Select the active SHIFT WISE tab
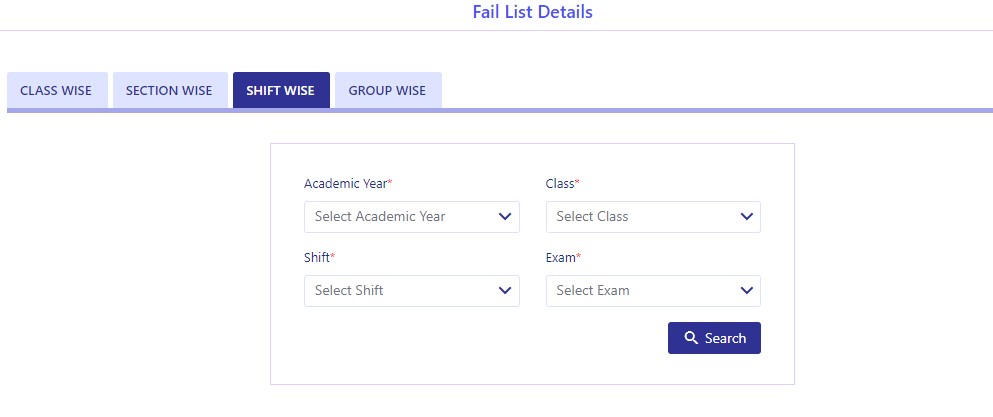Image resolution: width=993 pixels, height=417 pixels. point(281,90)
